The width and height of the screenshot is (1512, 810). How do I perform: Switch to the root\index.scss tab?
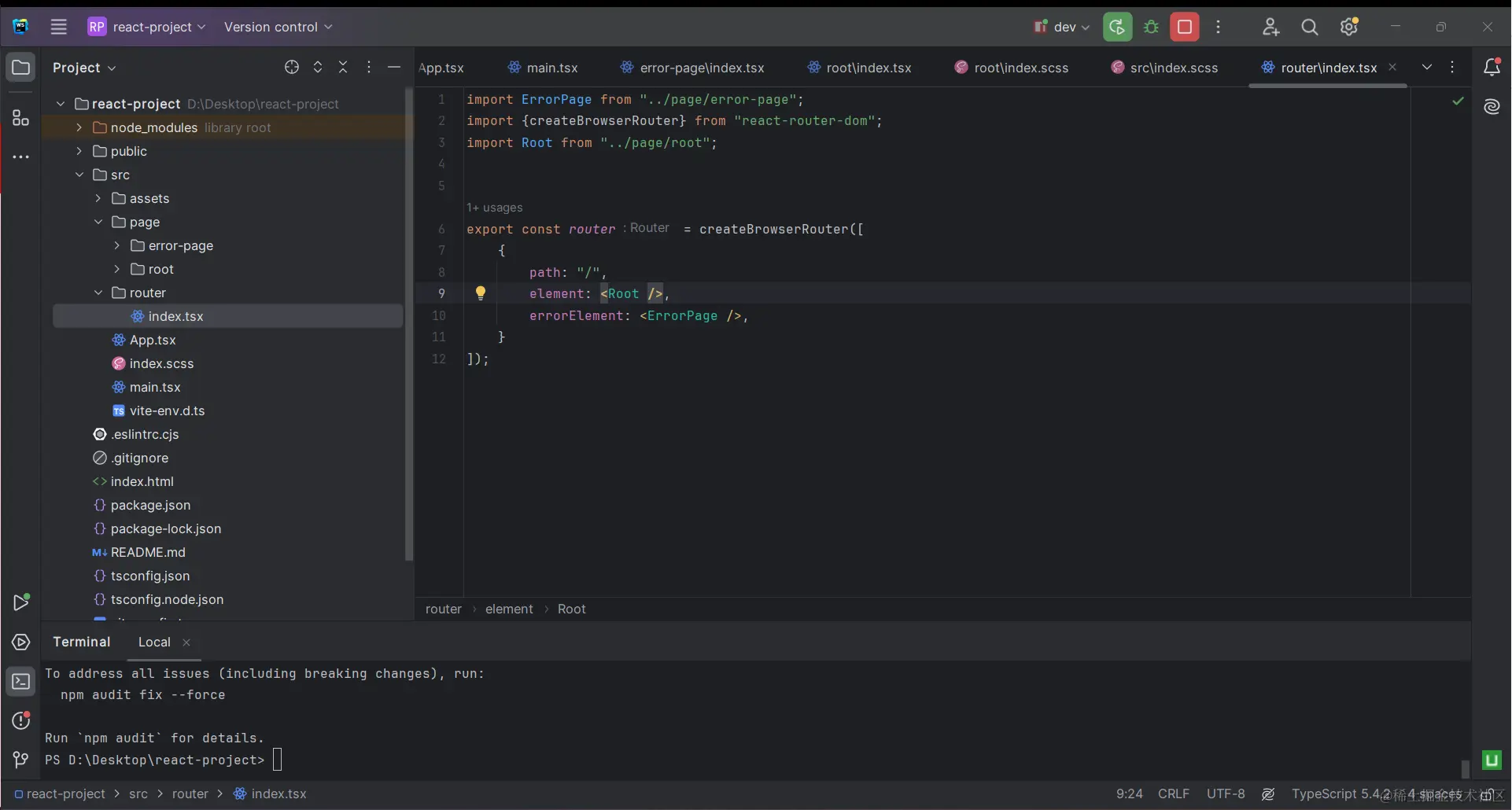click(x=1012, y=68)
